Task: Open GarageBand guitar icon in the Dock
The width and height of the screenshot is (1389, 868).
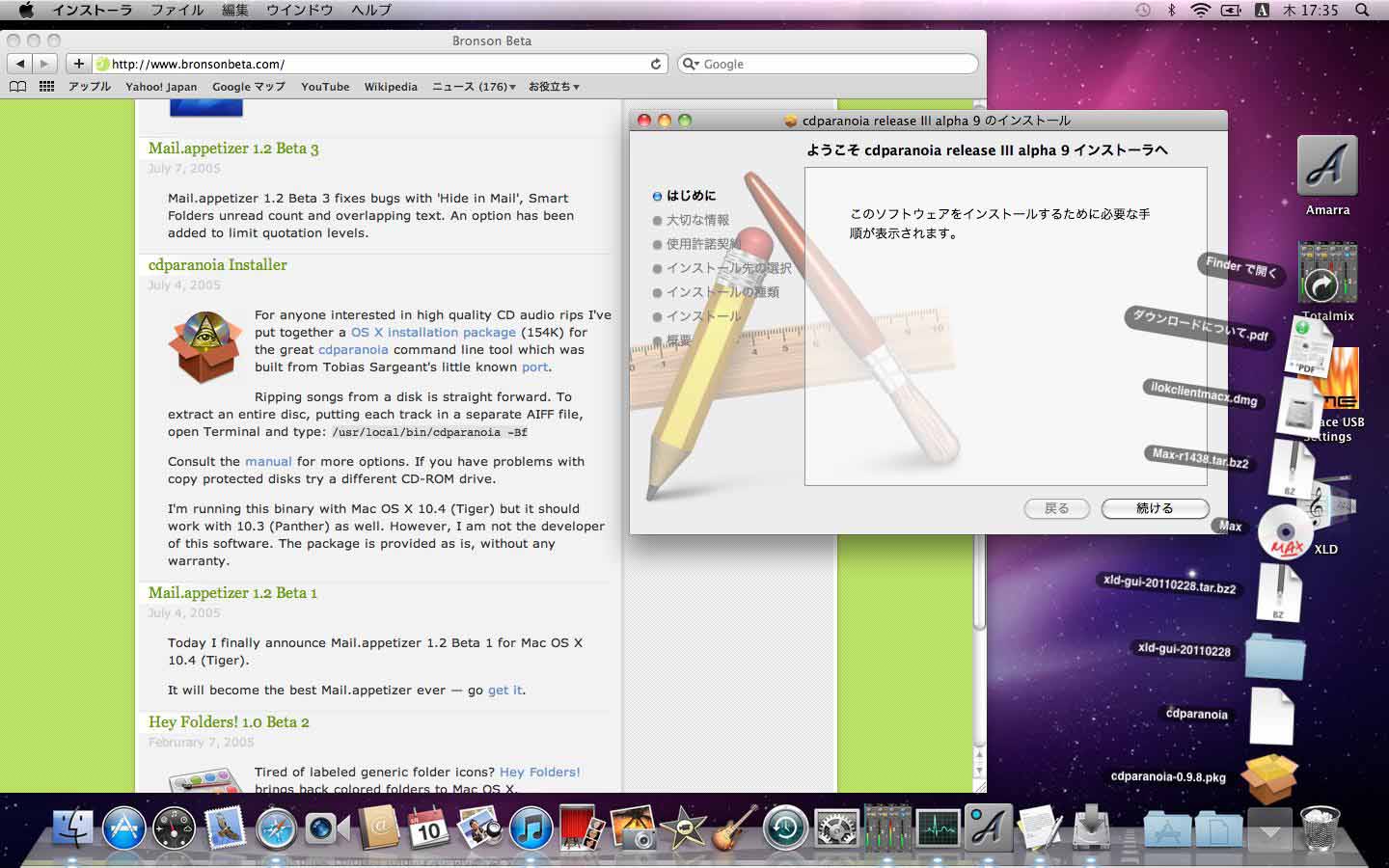Action: pyautogui.click(x=734, y=827)
